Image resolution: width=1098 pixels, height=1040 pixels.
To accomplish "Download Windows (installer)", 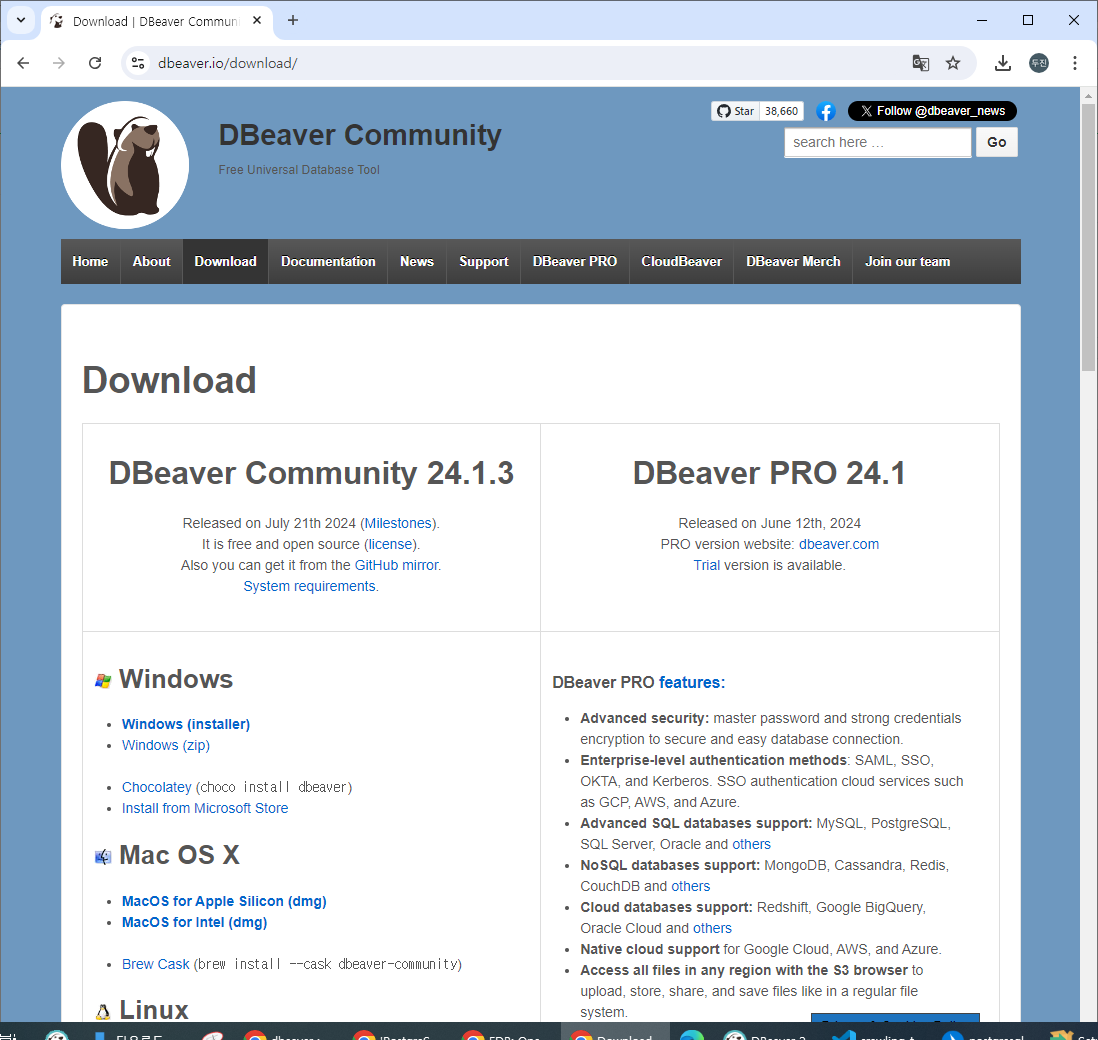I will [186, 724].
